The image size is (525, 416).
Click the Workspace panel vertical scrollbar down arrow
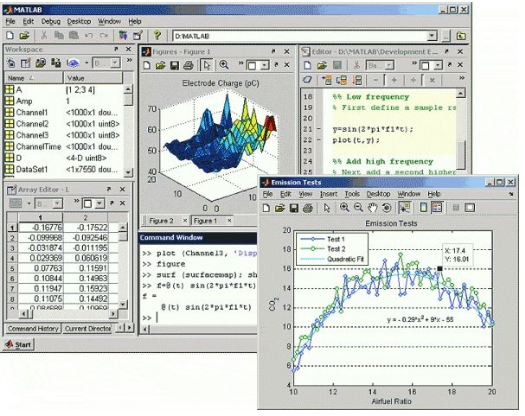[128, 172]
